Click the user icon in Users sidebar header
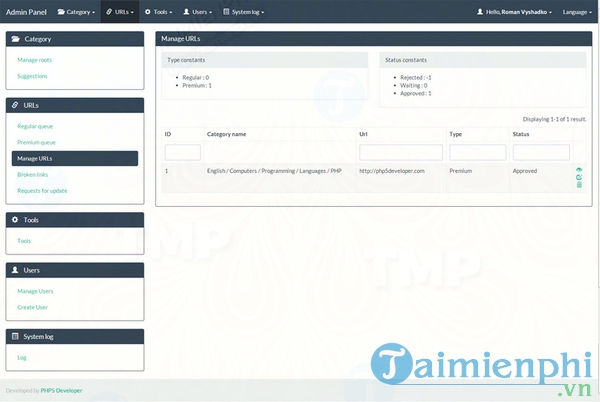This screenshot has width=600, height=402. pyautogui.click(x=15, y=270)
